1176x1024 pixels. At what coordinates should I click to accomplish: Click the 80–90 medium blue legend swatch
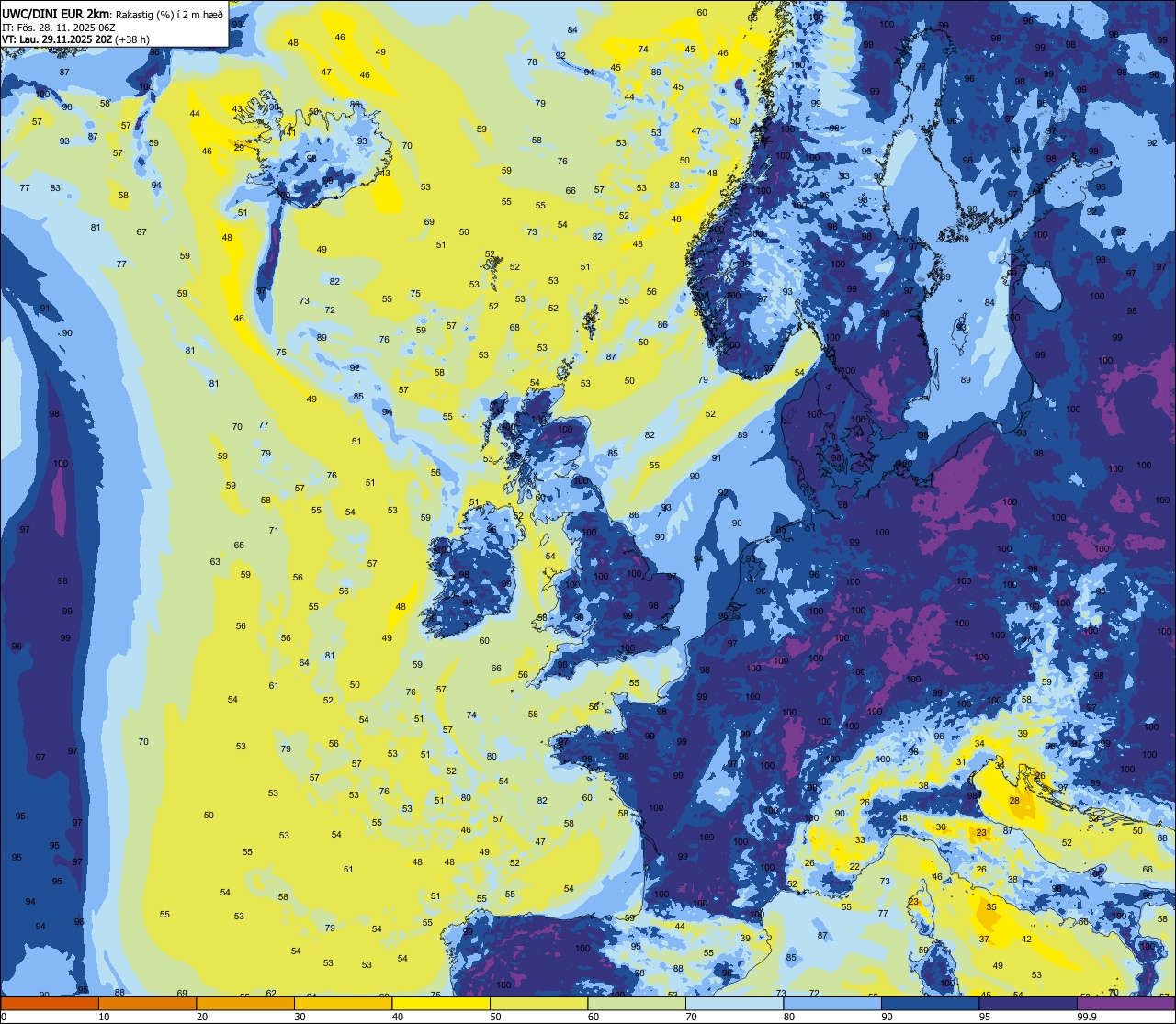[831, 1003]
